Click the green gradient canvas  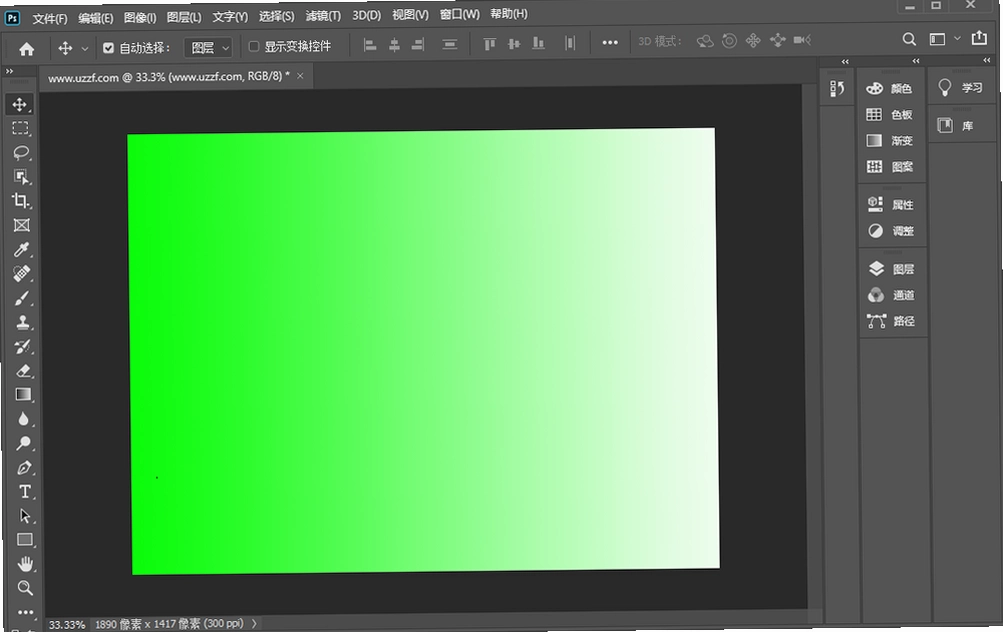(x=423, y=351)
